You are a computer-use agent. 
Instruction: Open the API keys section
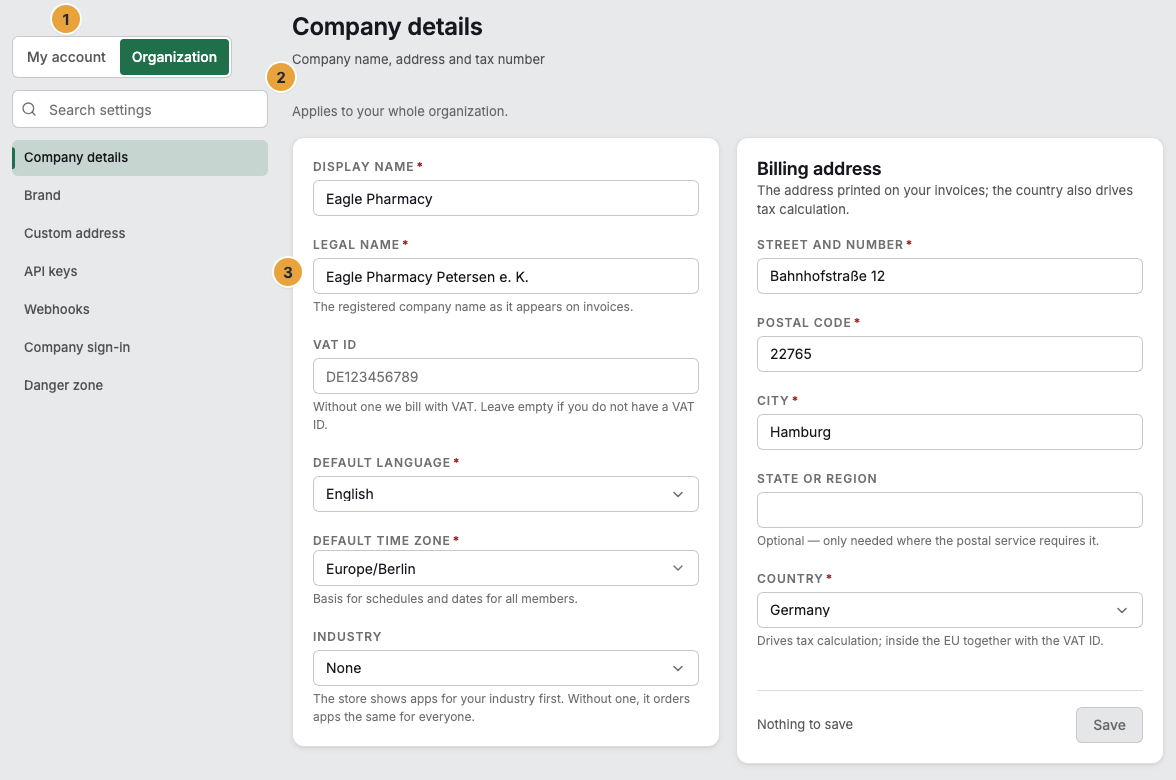click(x=140, y=272)
